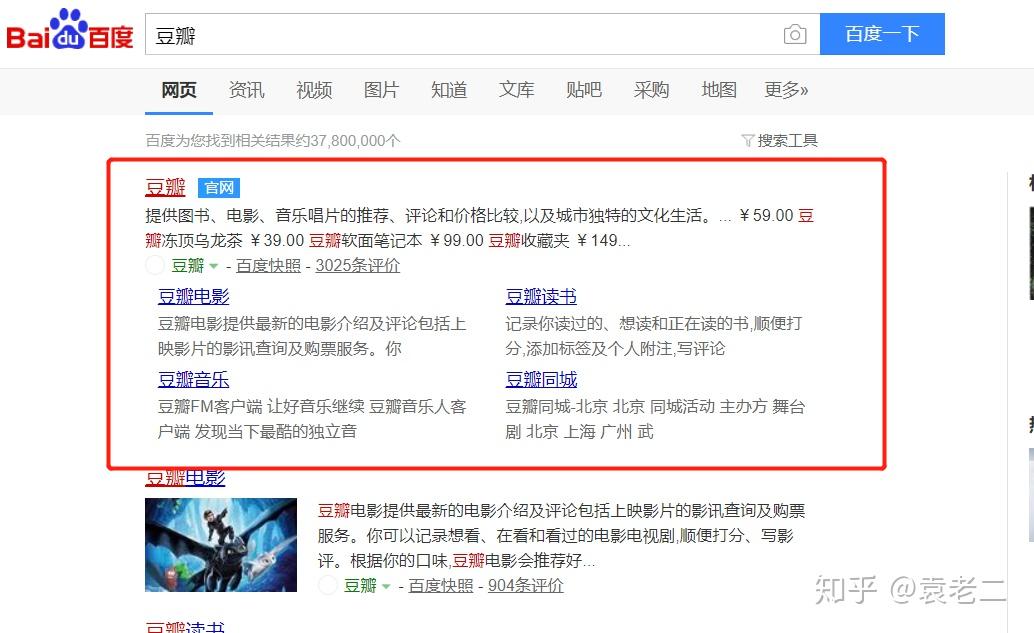Open the 搜索工具 link
This screenshot has height=633, width=1034.
(x=787, y=140)
